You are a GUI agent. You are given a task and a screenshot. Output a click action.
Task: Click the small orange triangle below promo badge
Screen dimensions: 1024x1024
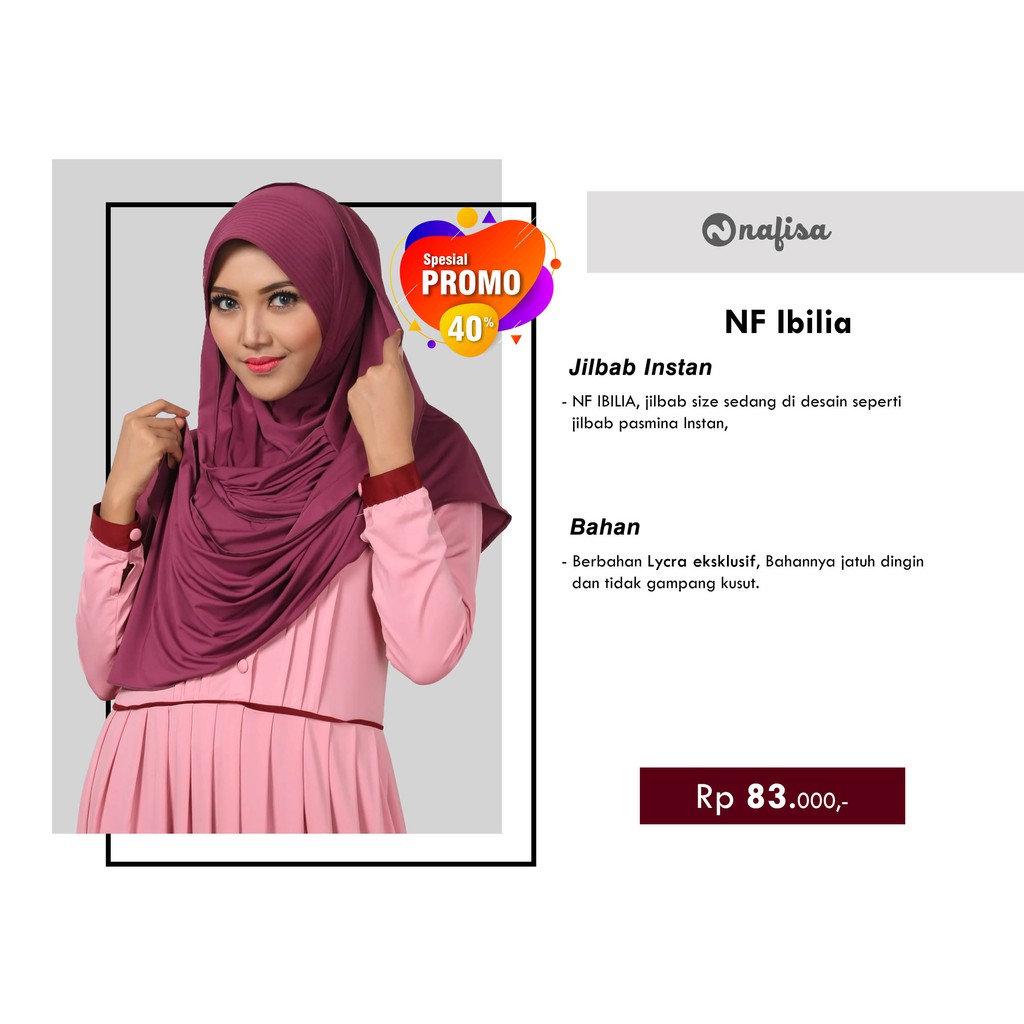[x=516, y=339]
